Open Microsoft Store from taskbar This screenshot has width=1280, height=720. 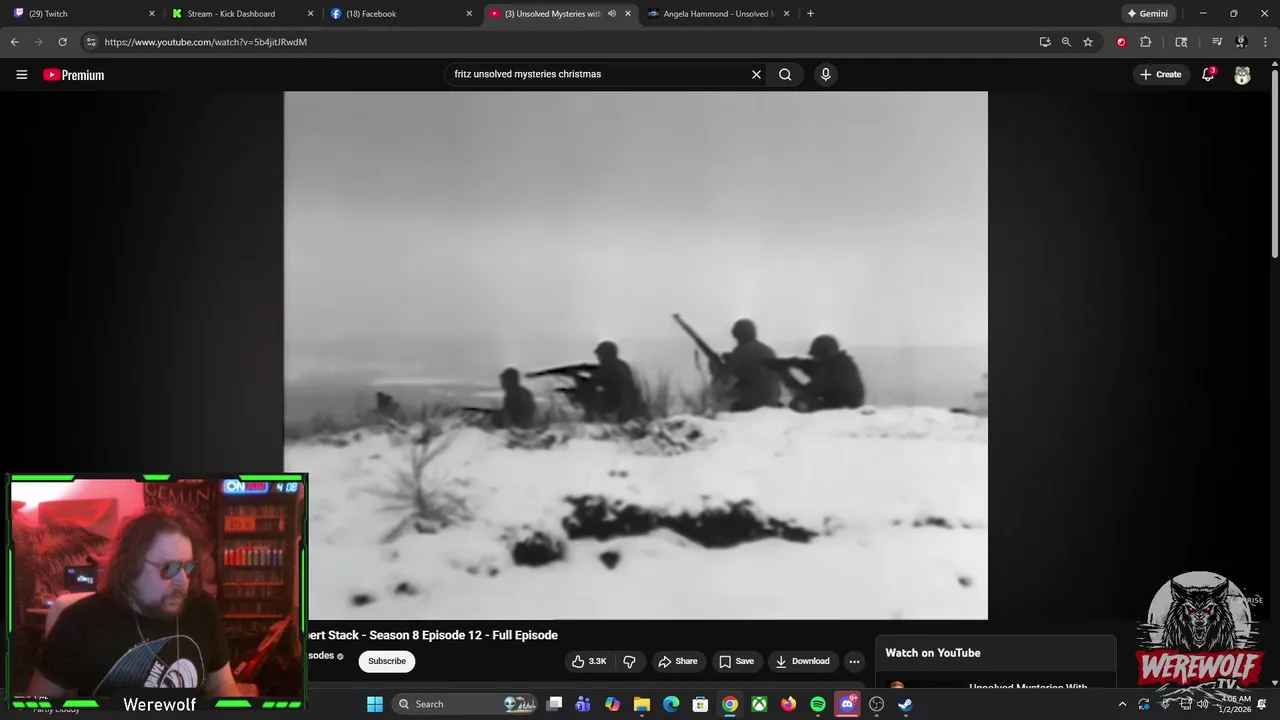point(700,704)
